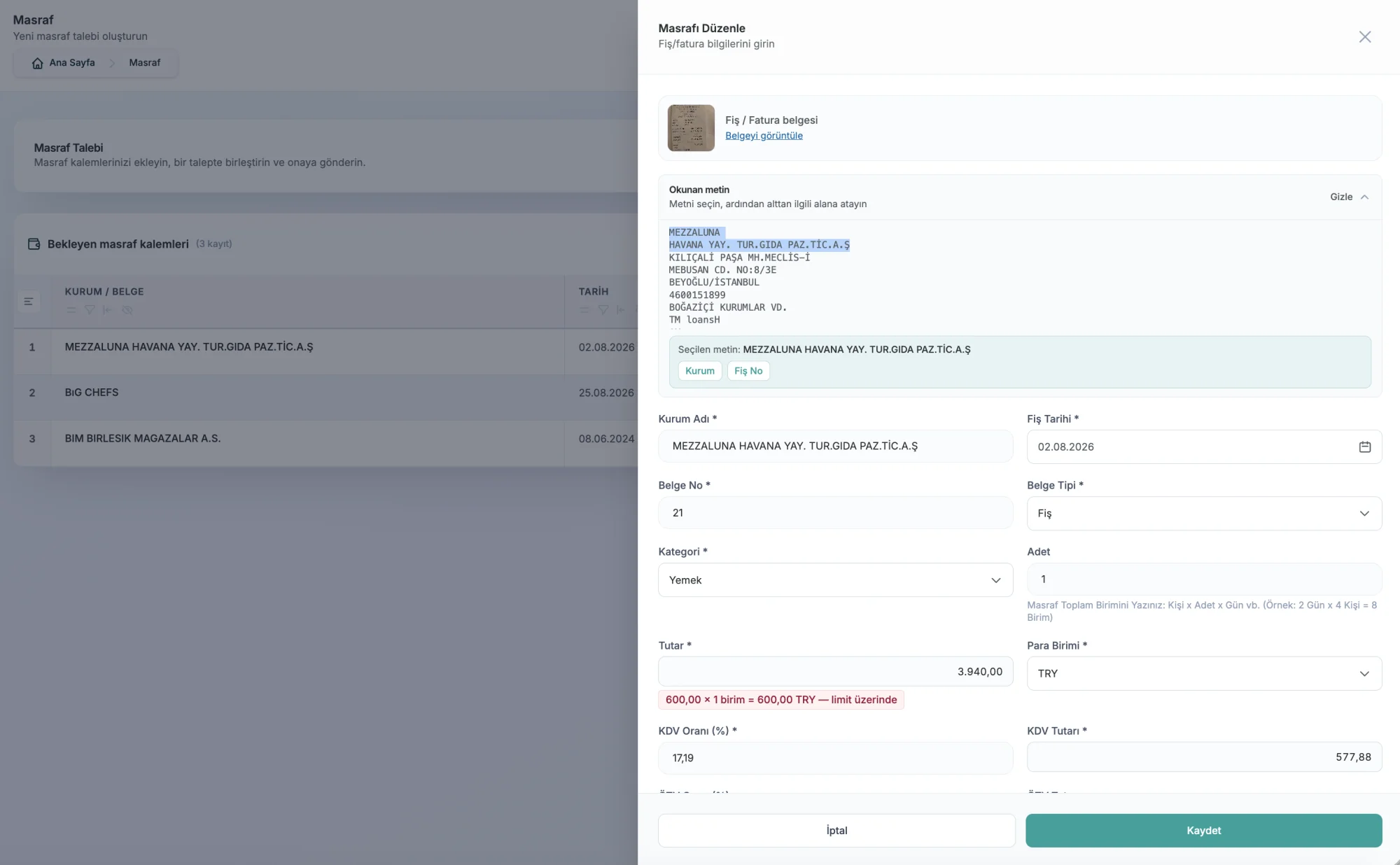Click the Belge No input field
Screen dimensions: 1400x865
835,513
